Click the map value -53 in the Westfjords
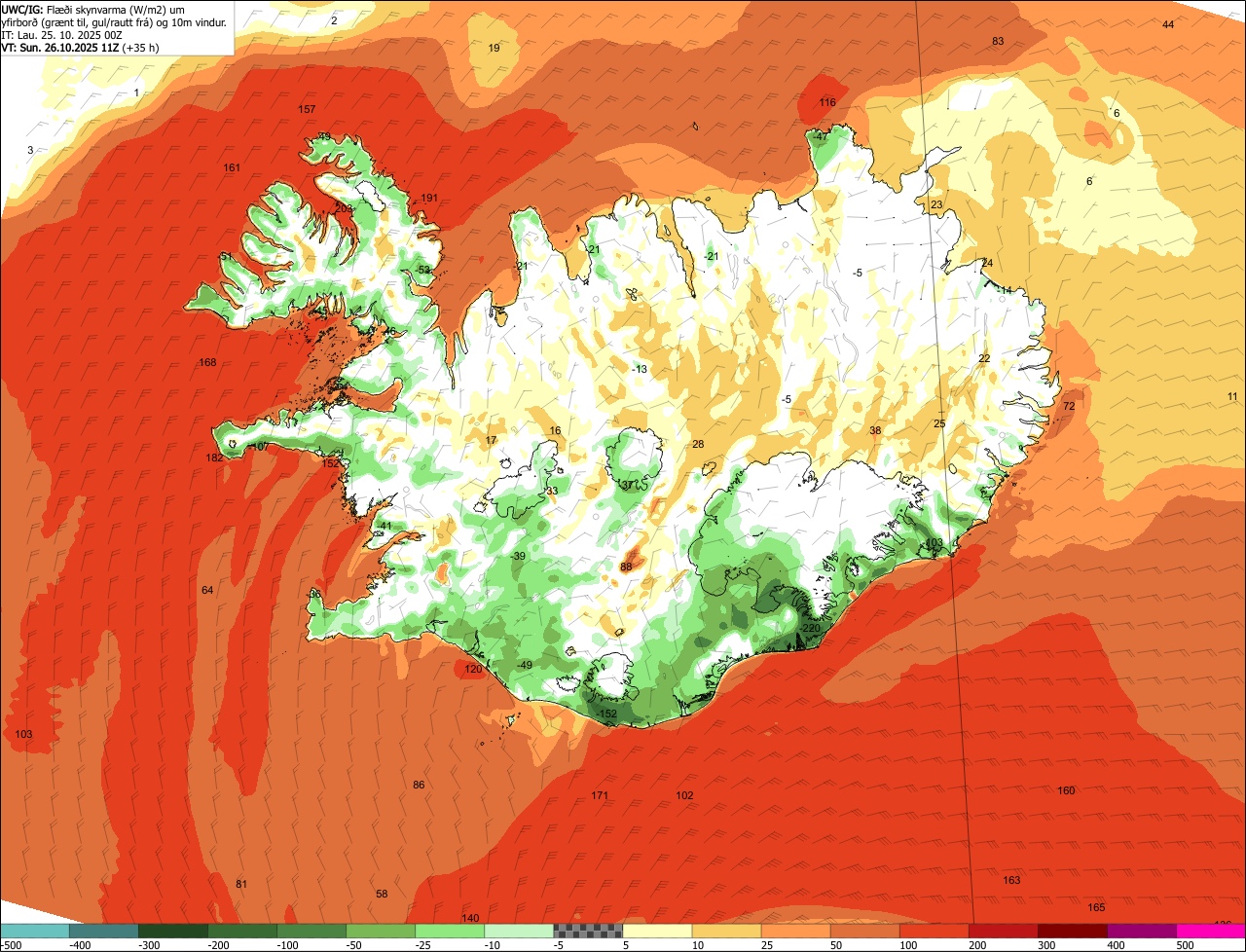Screen dimensions: 1246x952 (422, 270)
